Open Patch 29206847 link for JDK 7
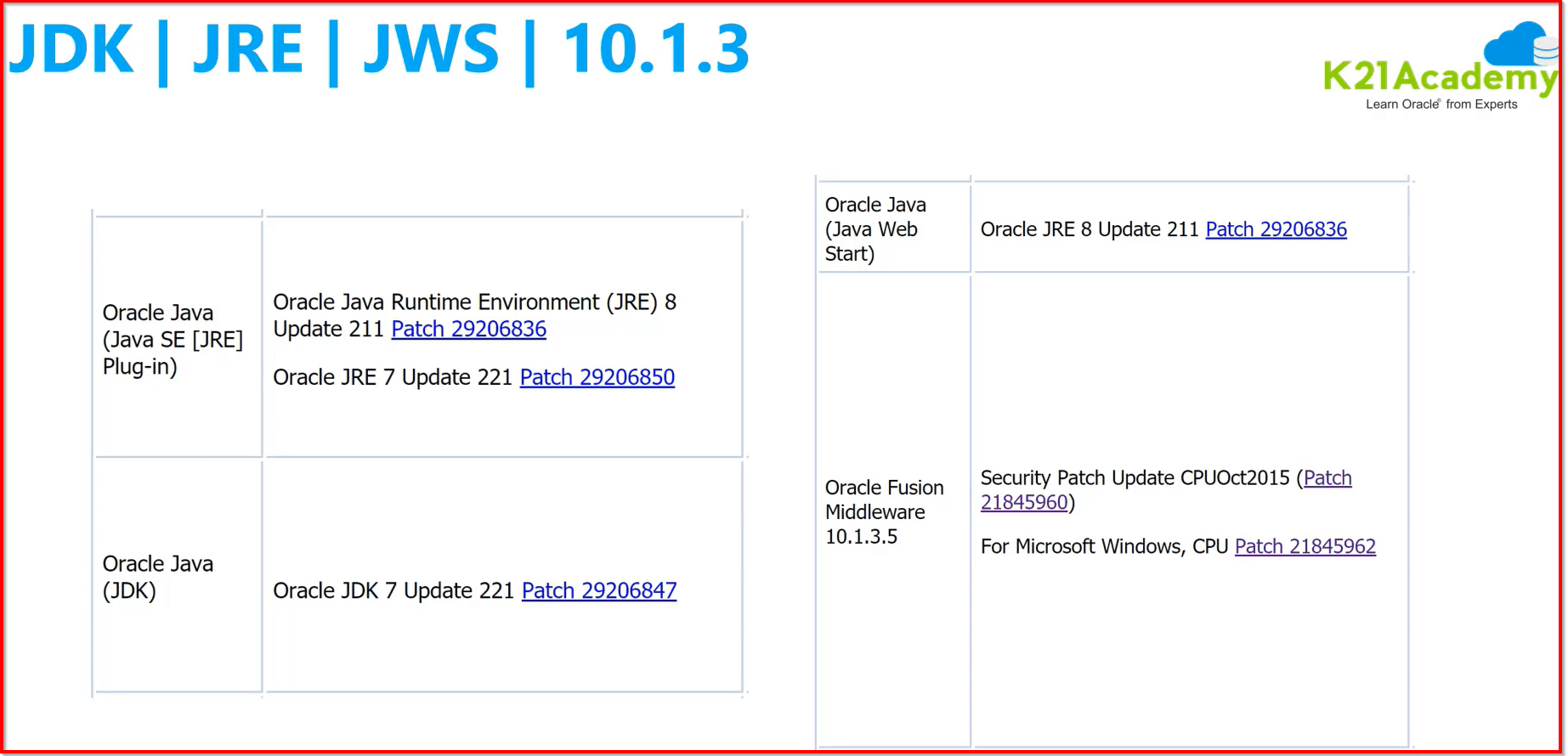The image size is (1568, 756). (x=599, y=590)
